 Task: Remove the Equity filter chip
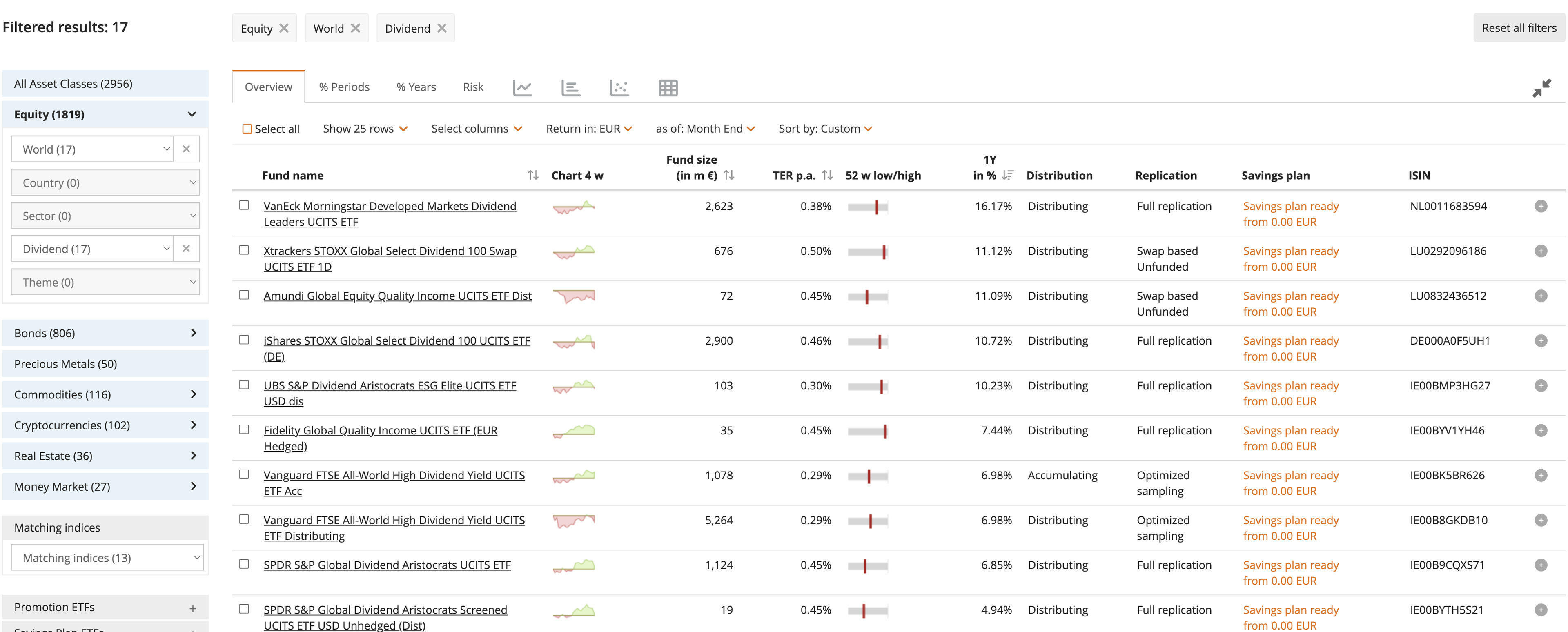point(284,28)
